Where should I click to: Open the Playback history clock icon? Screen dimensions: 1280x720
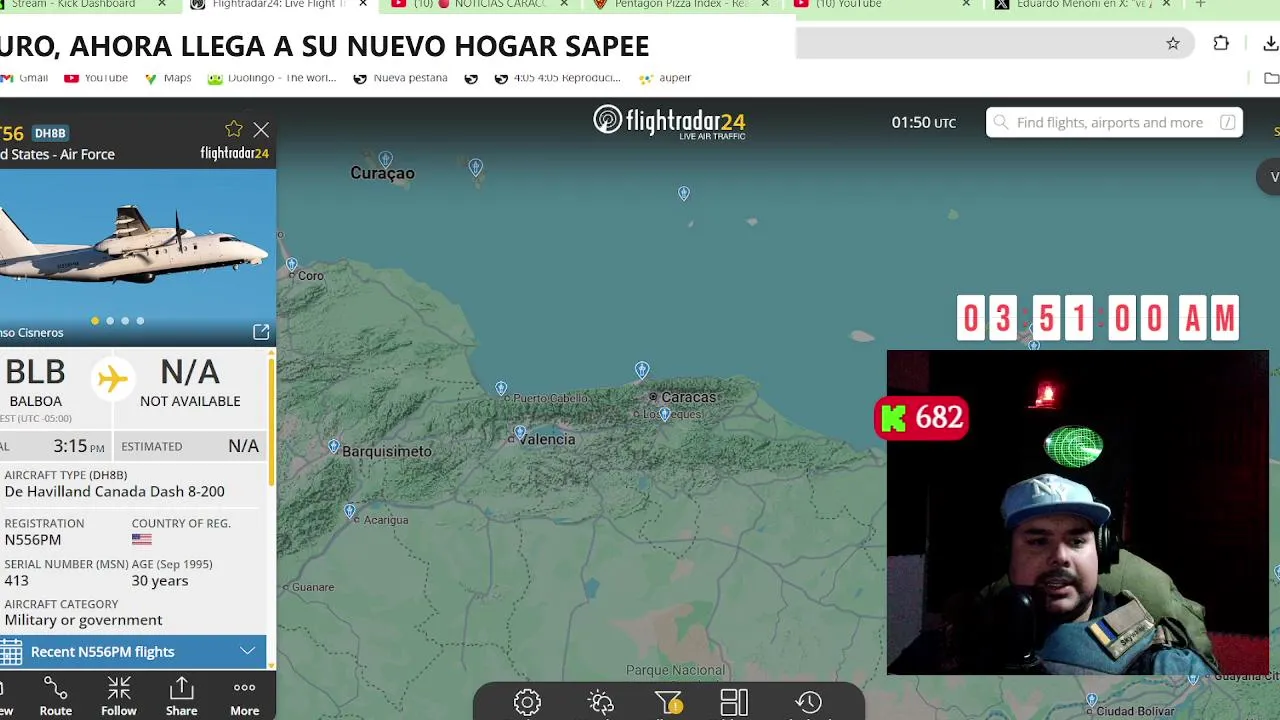pos(808,702)
